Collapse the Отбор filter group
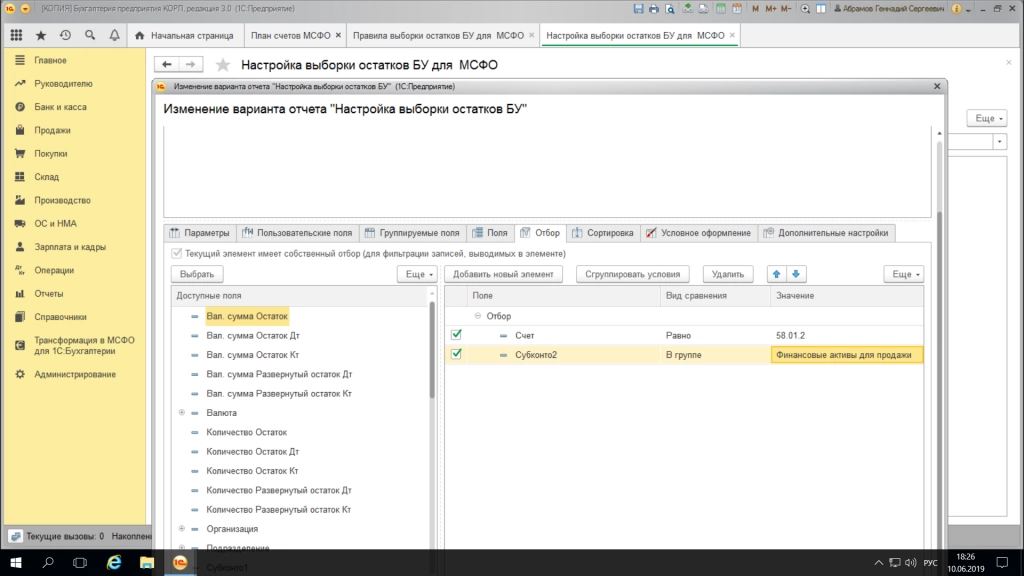1024x576 pixels. coord(477,316)
